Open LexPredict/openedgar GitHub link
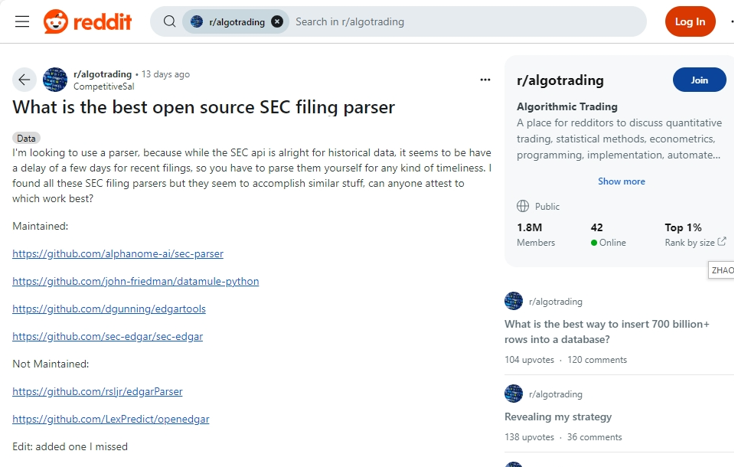 pos(110,419)
